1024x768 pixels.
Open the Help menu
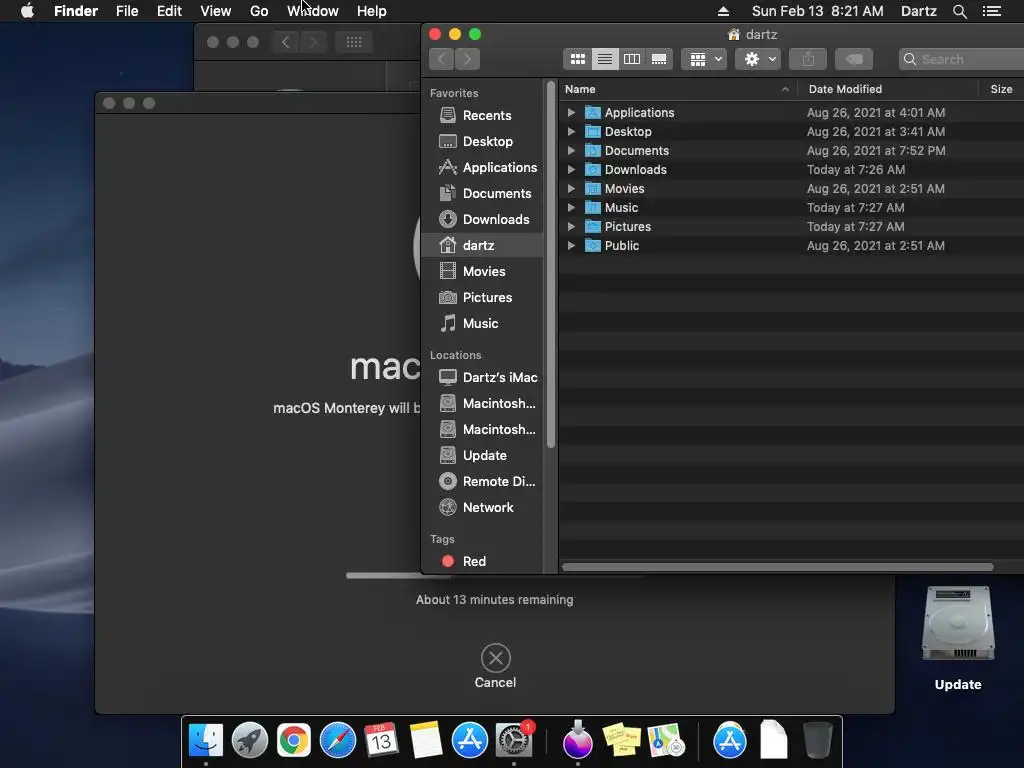point(372,11)
